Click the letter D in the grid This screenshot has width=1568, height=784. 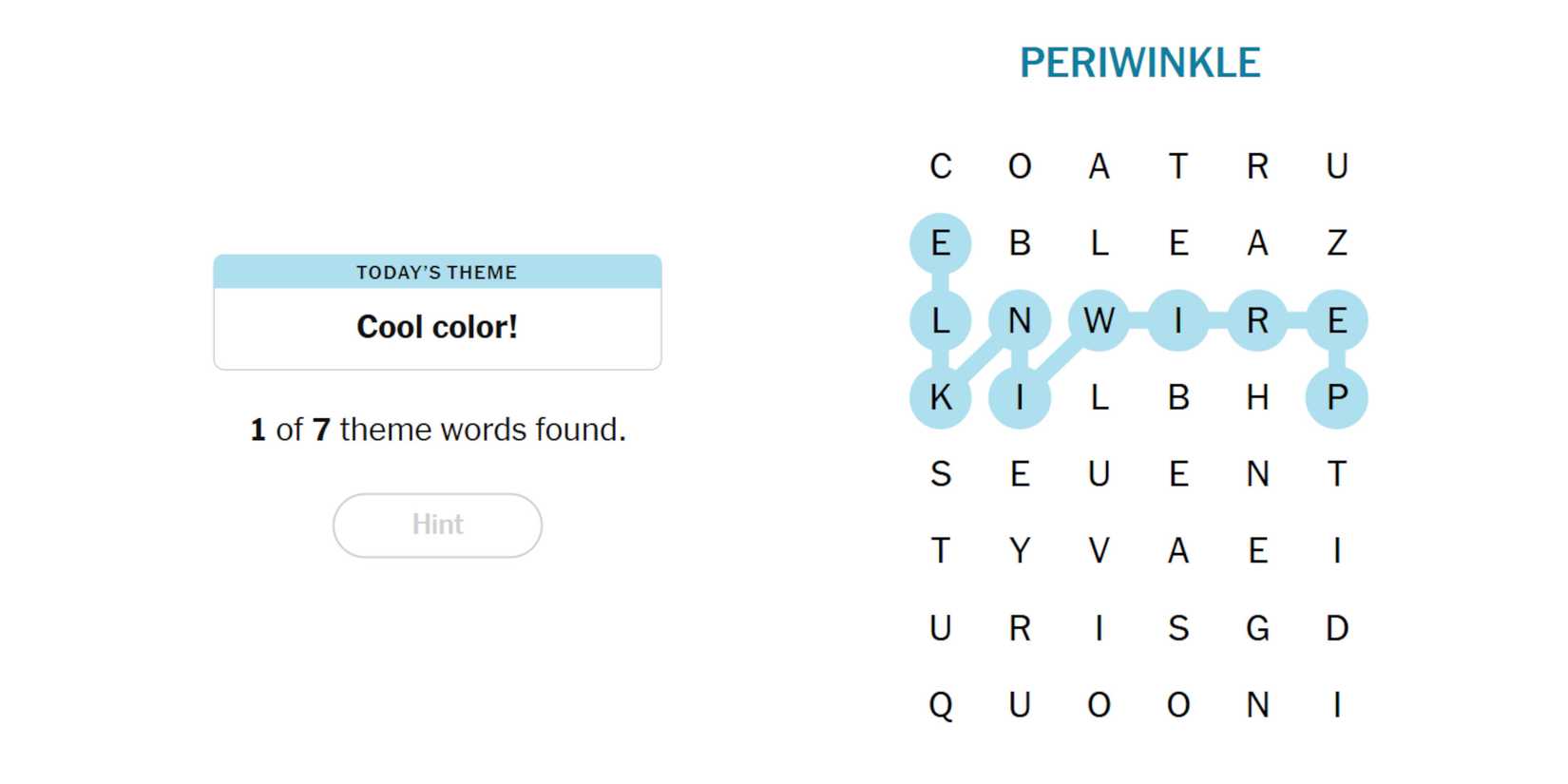point(1336,628)
